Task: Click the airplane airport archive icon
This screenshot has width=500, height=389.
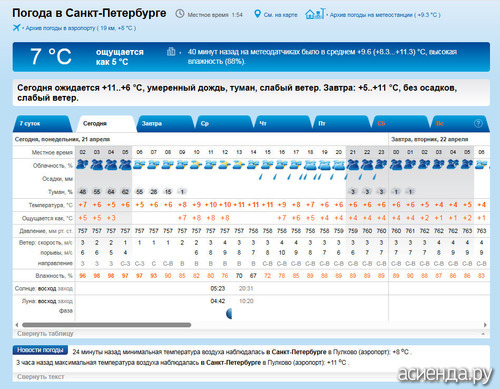Action: 16,28
